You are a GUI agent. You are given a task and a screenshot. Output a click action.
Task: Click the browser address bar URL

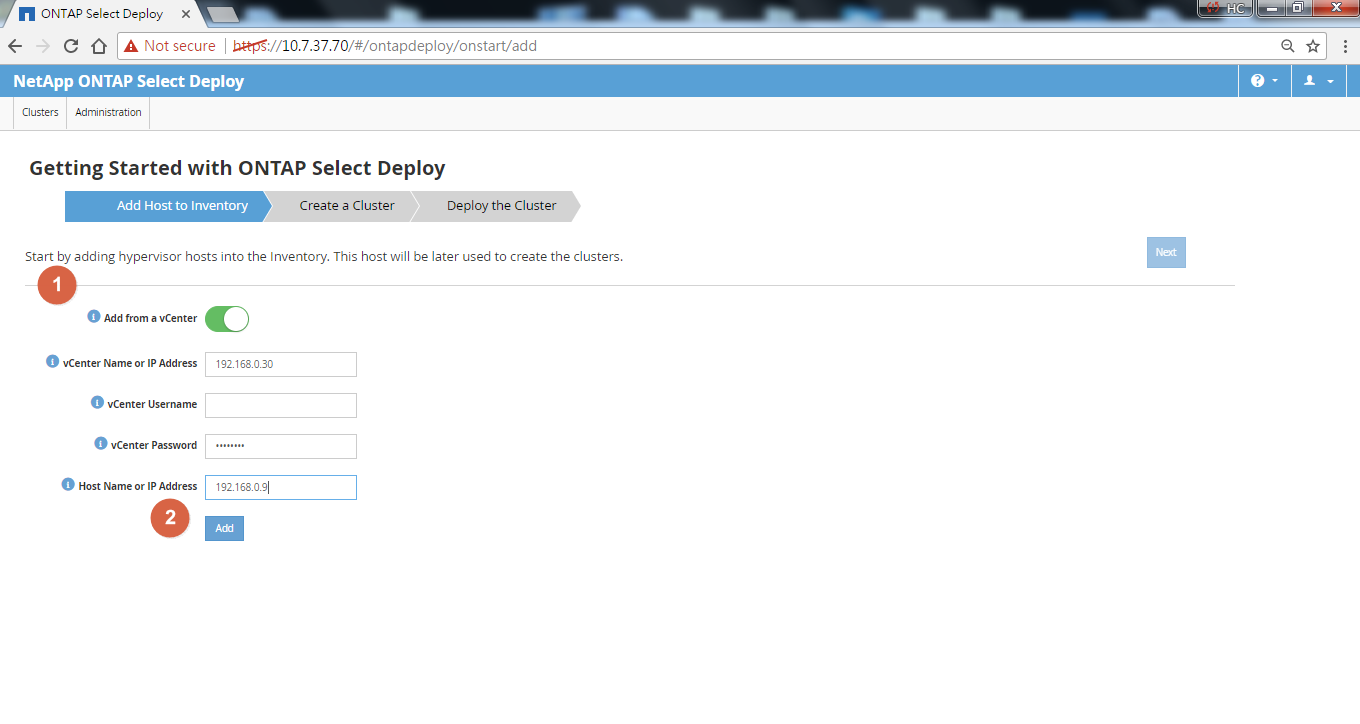(x=385, y=46)
